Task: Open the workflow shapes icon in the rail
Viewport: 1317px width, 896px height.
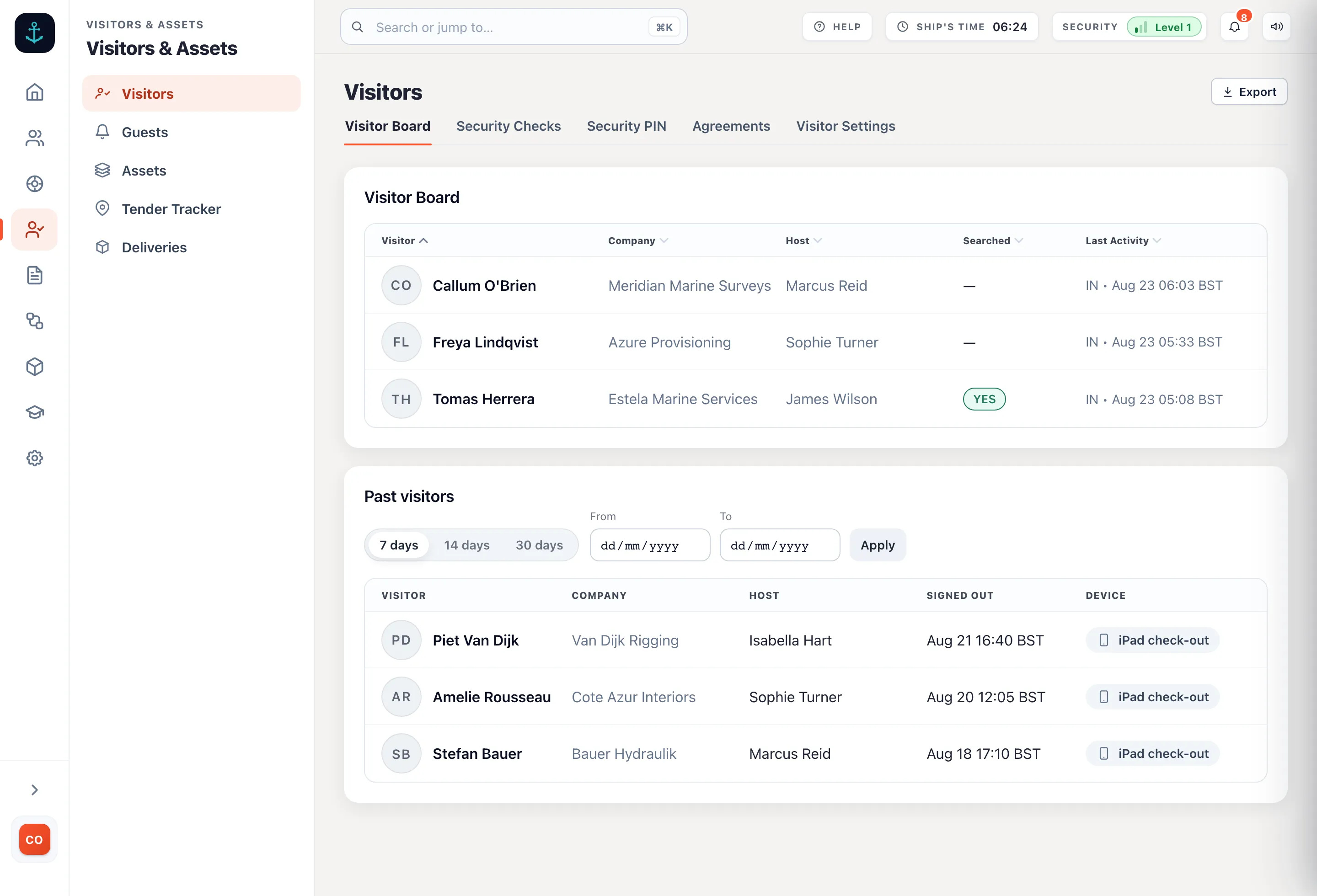Action: coord(35,321)
